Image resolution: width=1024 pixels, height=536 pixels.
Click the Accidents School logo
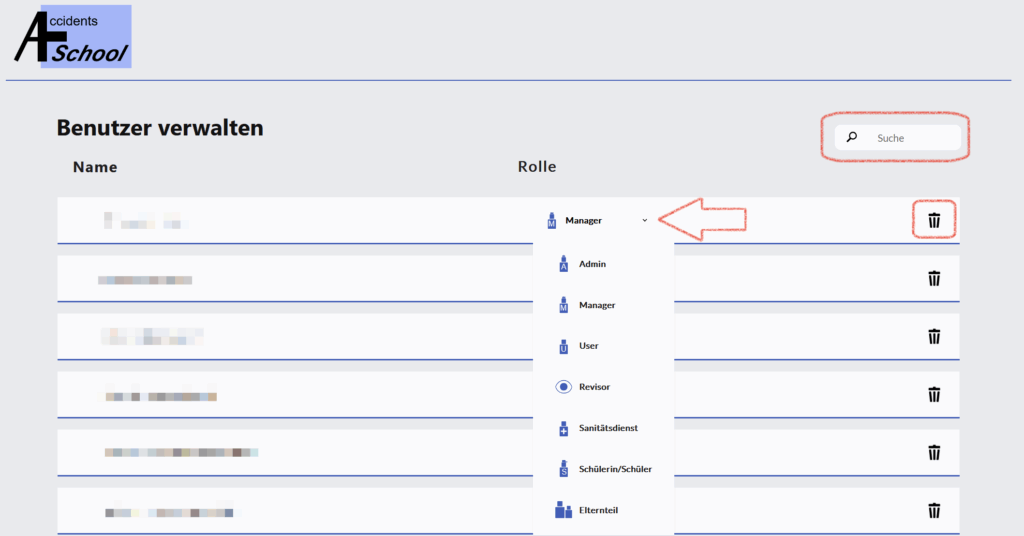click(72, 38)
